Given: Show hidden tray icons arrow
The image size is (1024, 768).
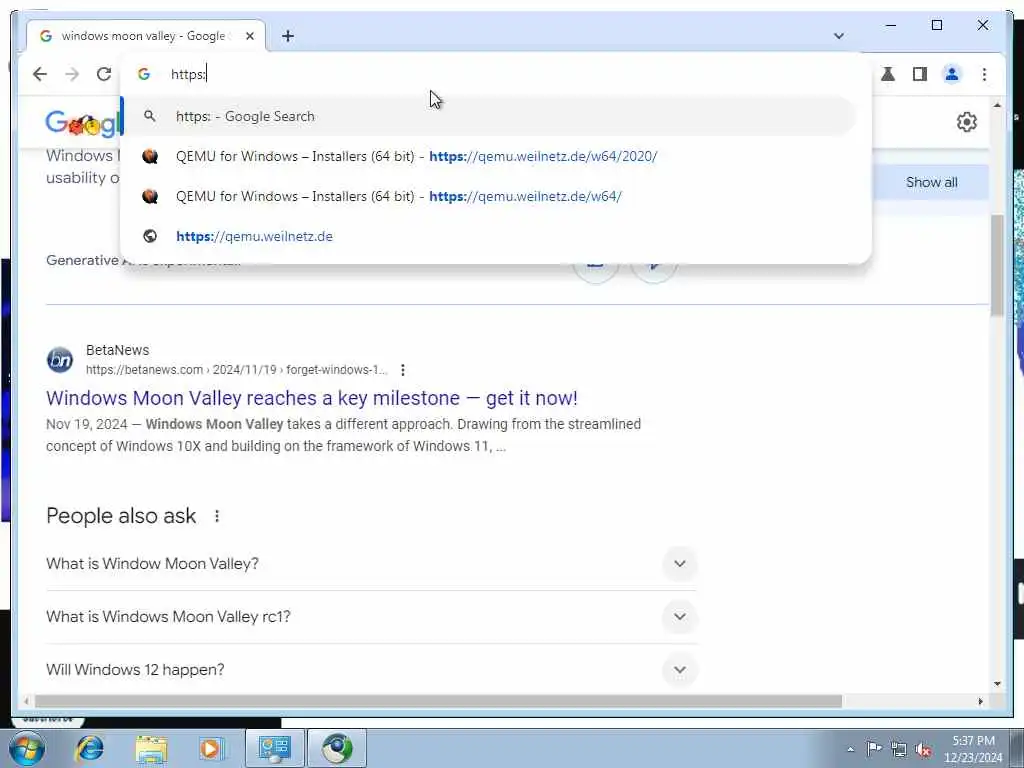Looking at the screenshot, I should pos(850,749).
